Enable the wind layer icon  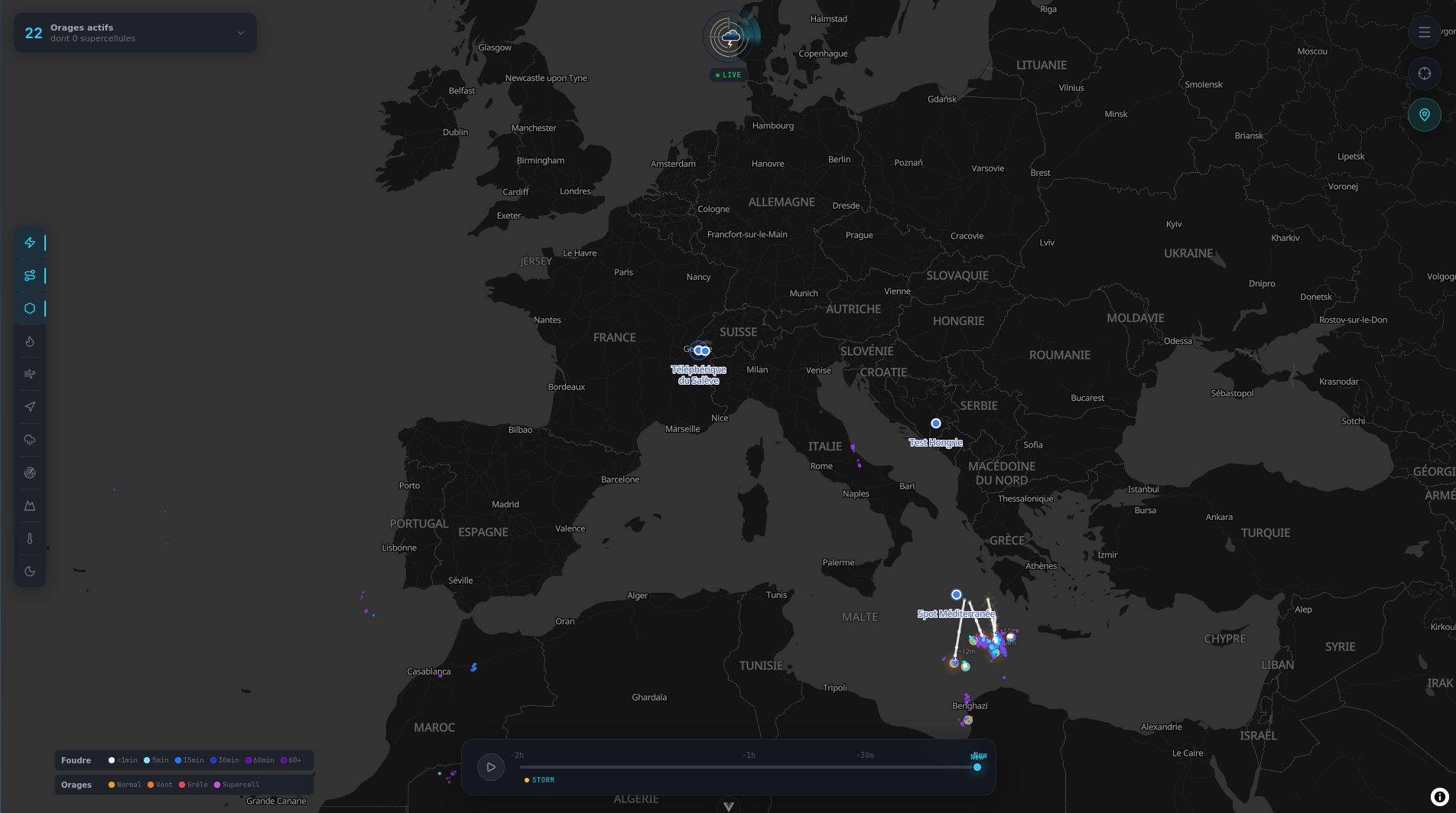pyautogui.click(x=30, y=374)
